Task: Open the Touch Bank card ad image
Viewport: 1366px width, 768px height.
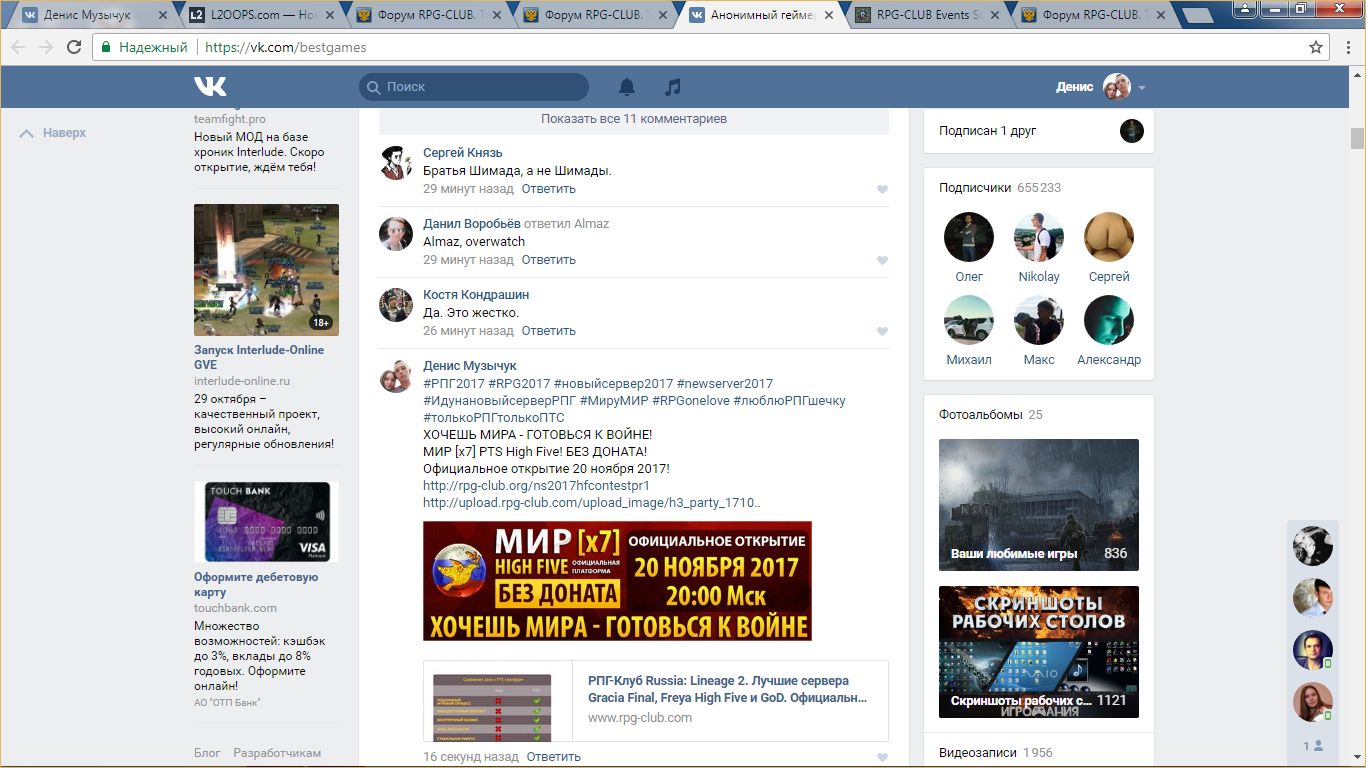Action: 266,522
